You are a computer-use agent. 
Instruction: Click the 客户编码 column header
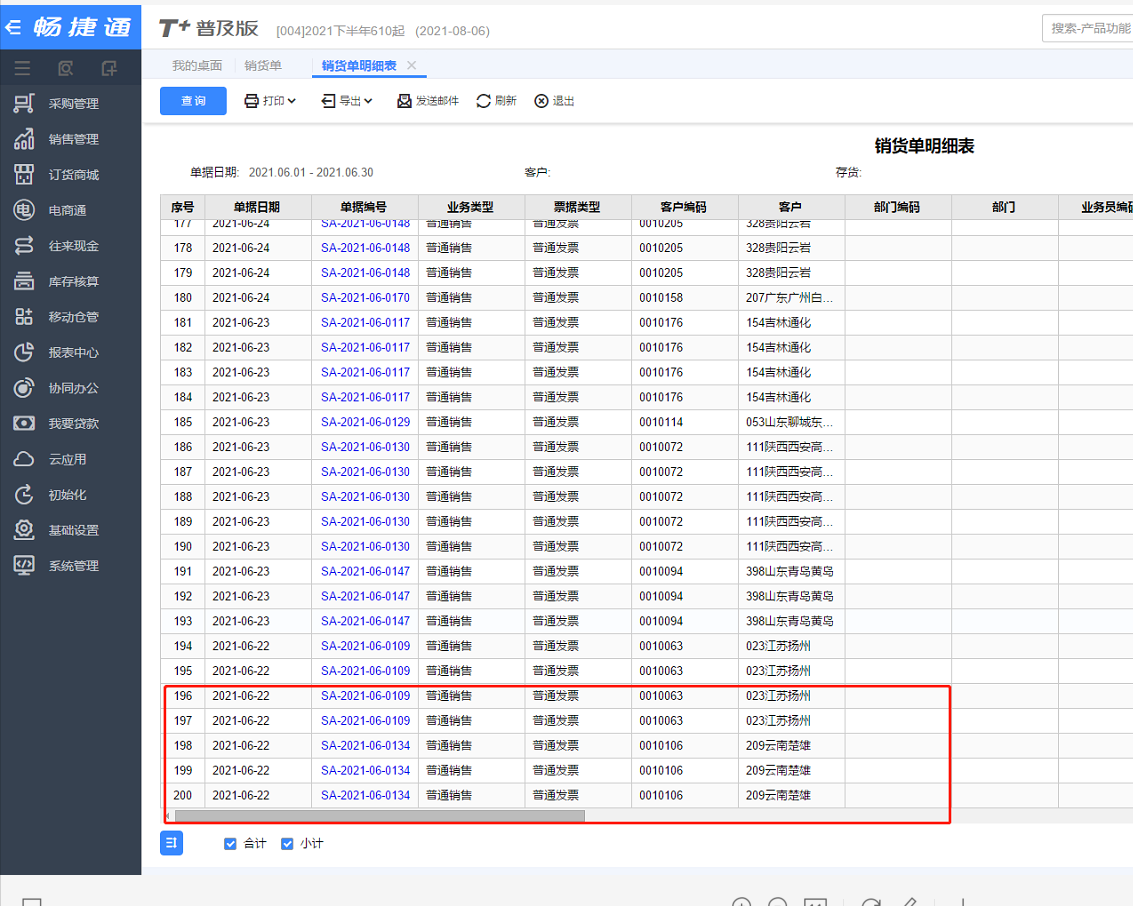coord(684,207)
